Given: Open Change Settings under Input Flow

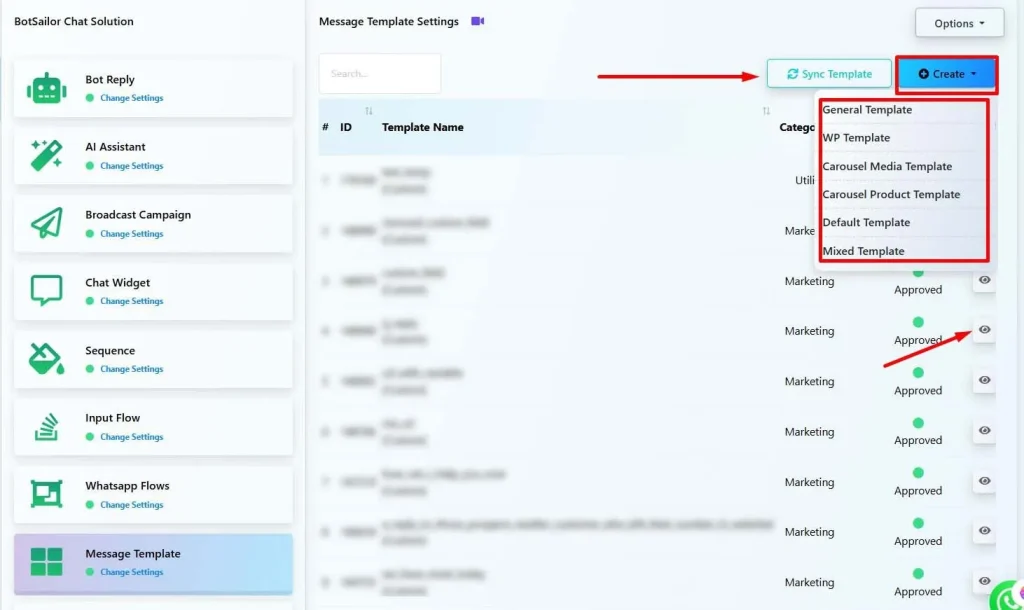Looking at the screenshot, I should tap(131, 437).
